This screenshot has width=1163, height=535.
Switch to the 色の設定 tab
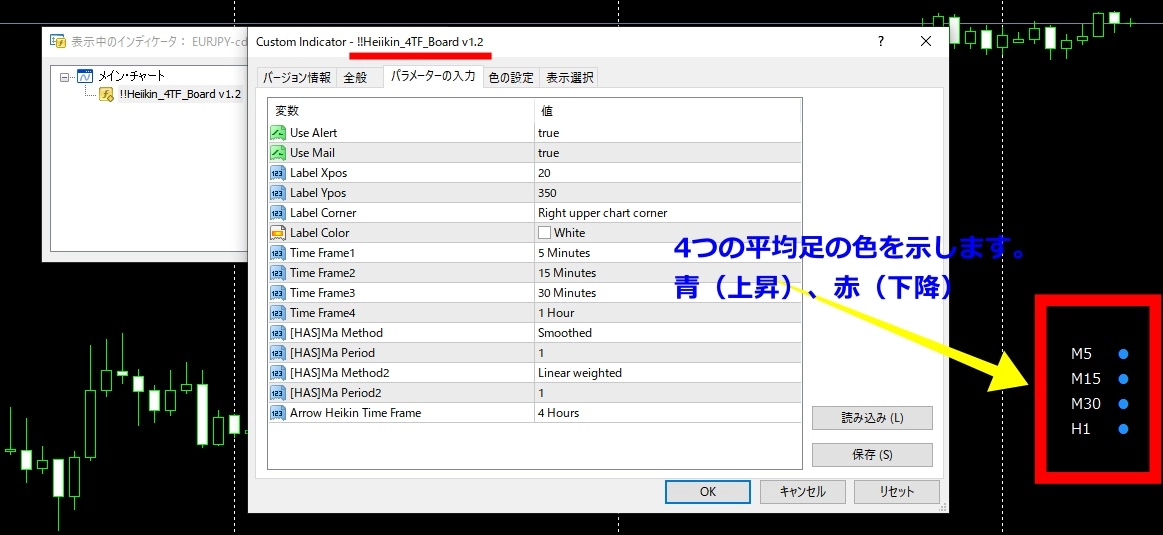tap(510, 77)
